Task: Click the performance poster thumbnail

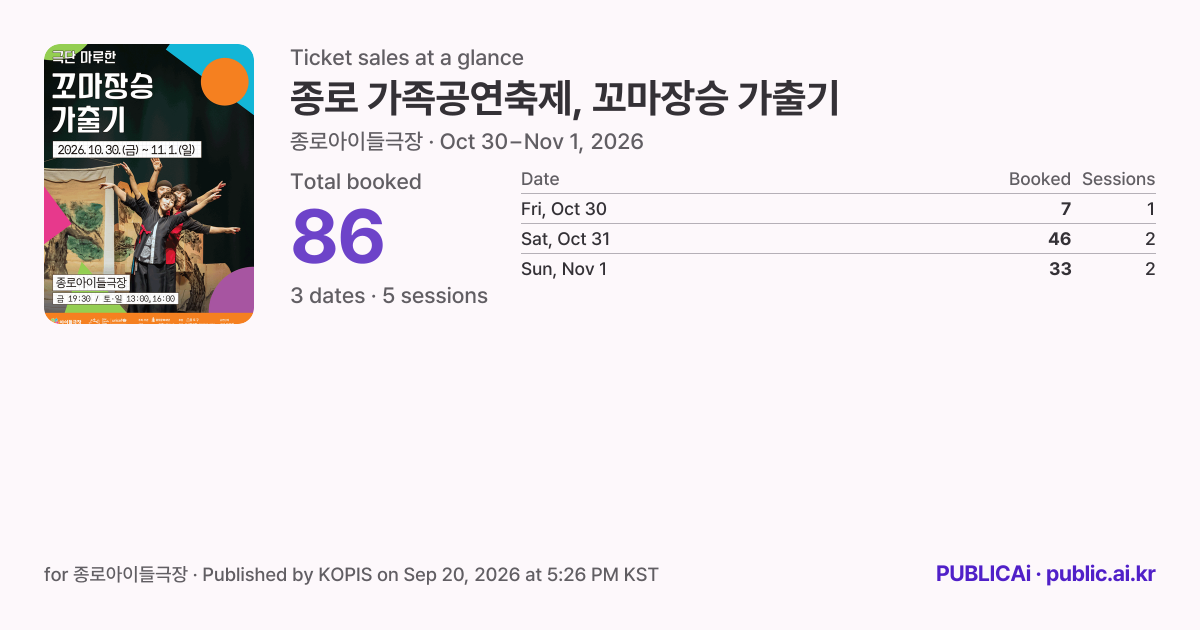Action: (149, 184)
